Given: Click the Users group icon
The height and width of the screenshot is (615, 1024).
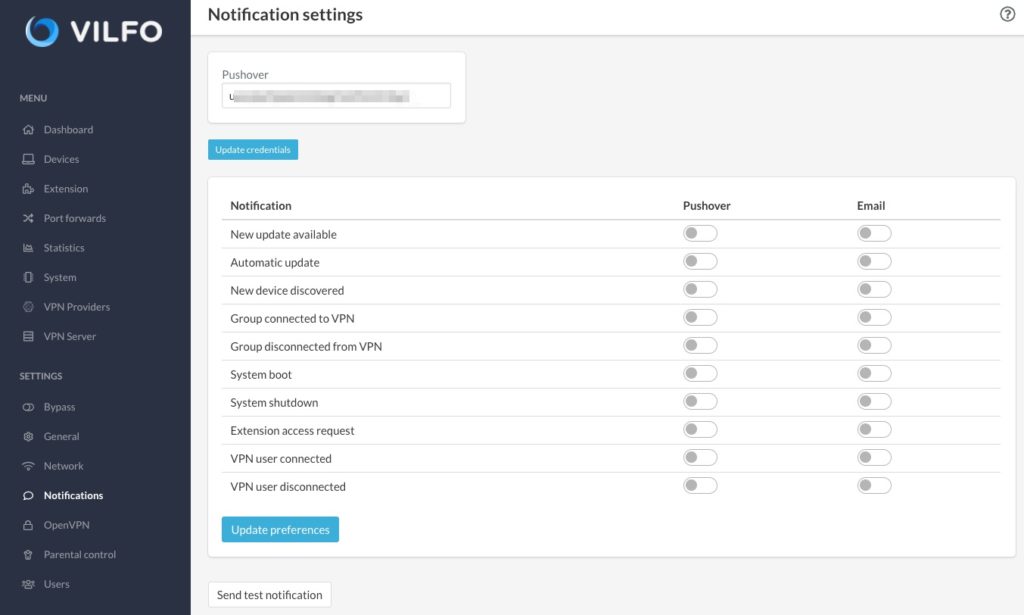Looking at the screenshot, I should click(x=28, y=584).
